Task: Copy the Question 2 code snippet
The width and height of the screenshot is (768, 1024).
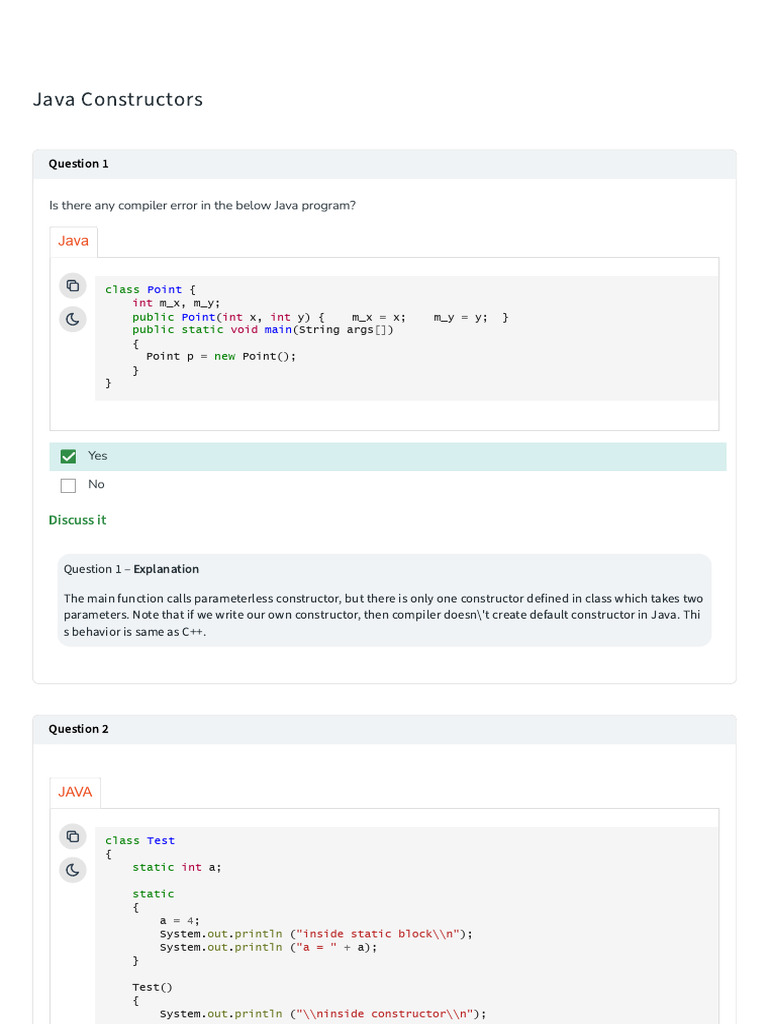Action: tap(73, 836)
